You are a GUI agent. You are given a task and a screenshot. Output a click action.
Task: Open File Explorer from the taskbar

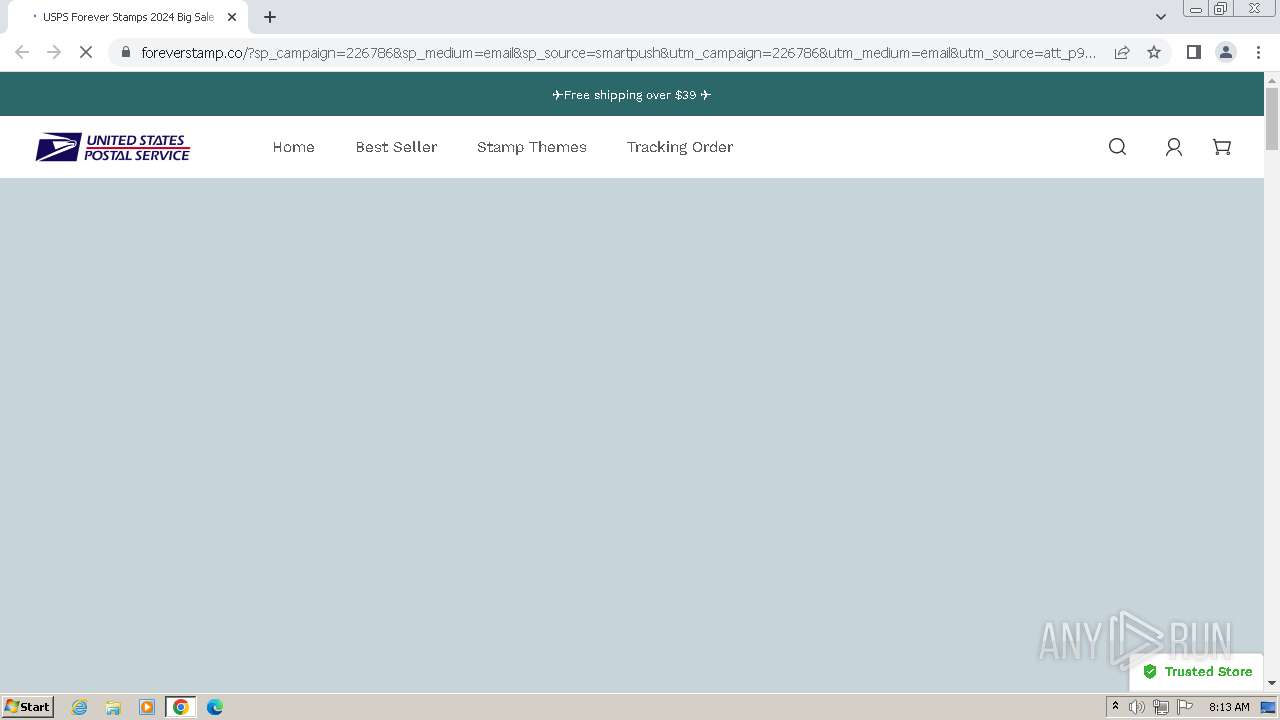(x=113, y=707)
